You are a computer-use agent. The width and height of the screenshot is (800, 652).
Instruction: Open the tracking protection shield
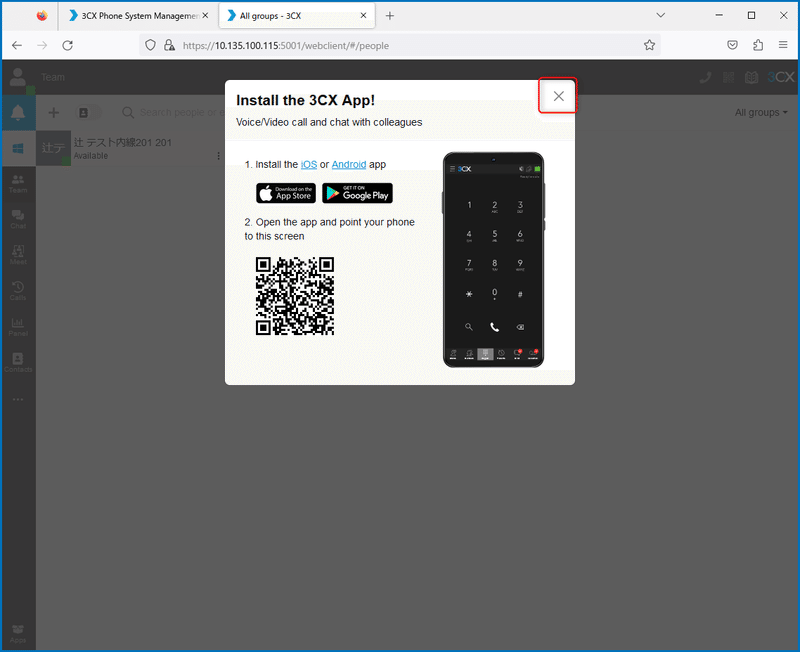point(150,45)
